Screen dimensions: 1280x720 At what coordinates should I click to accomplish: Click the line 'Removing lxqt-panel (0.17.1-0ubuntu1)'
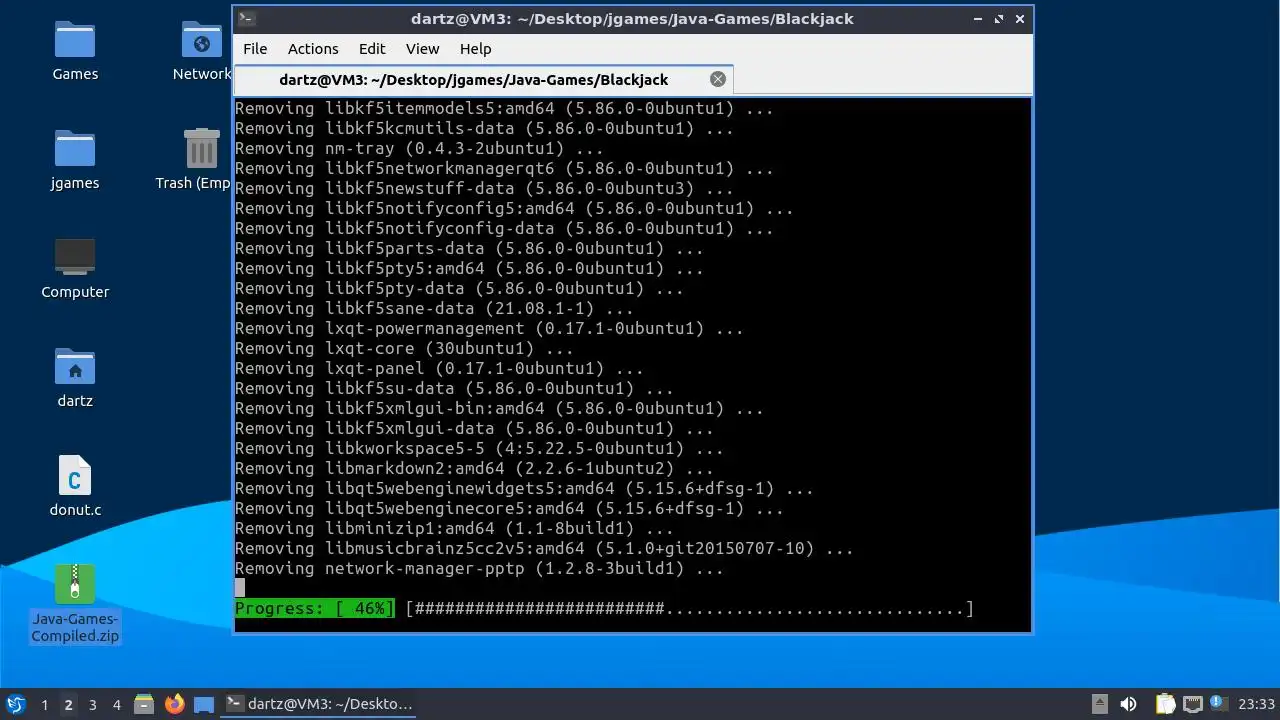pyautogui.click(x=439, y=368)
